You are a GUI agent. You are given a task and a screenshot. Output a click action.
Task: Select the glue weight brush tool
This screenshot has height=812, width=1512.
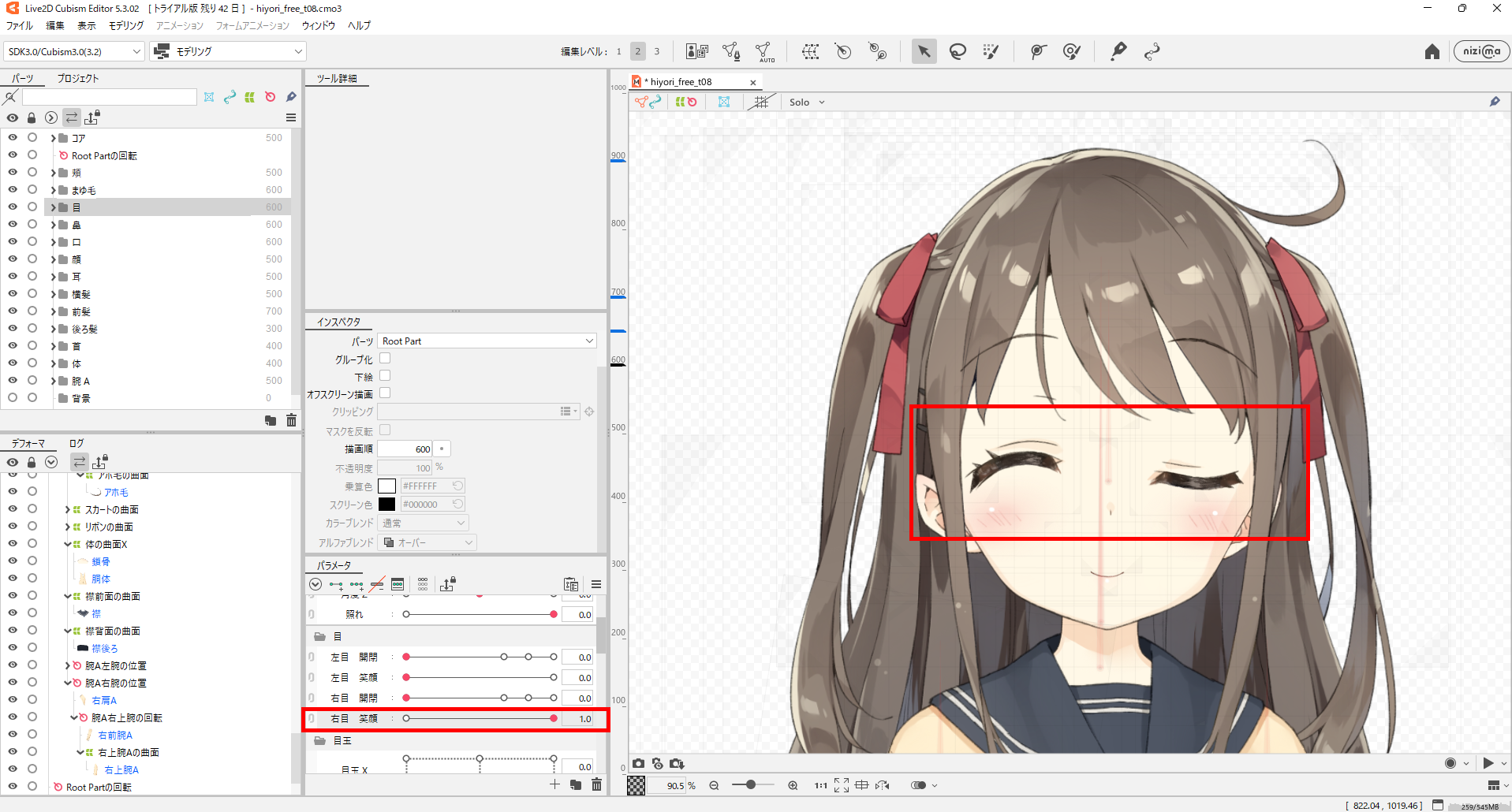[1071, 51]
